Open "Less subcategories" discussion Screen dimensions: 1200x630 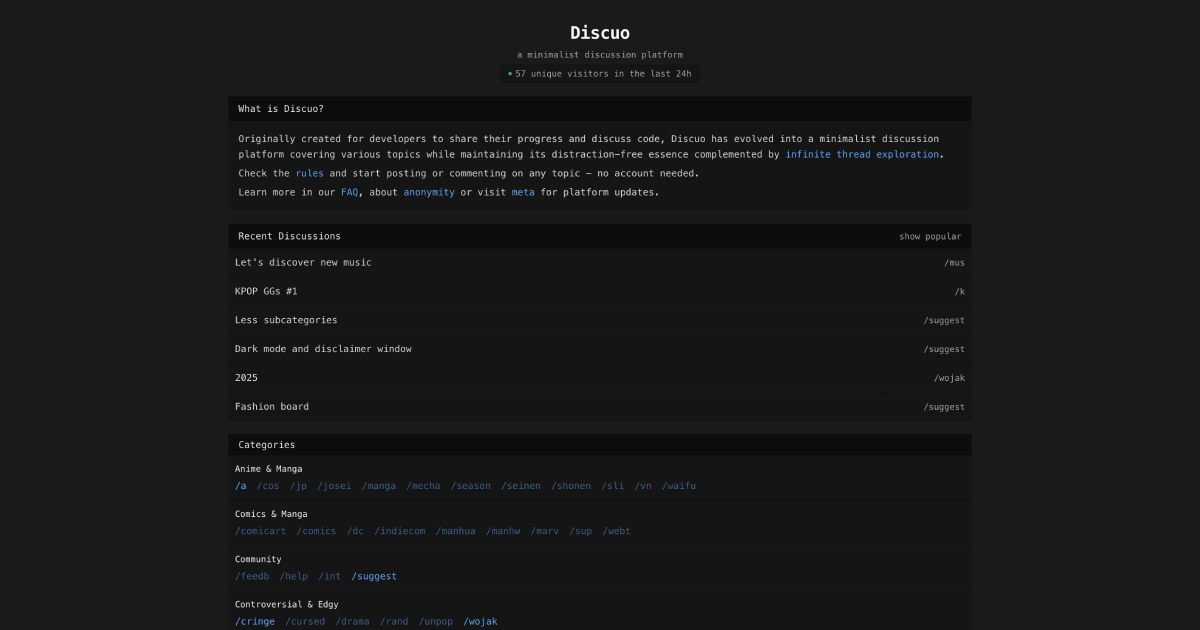click(286, 321)
